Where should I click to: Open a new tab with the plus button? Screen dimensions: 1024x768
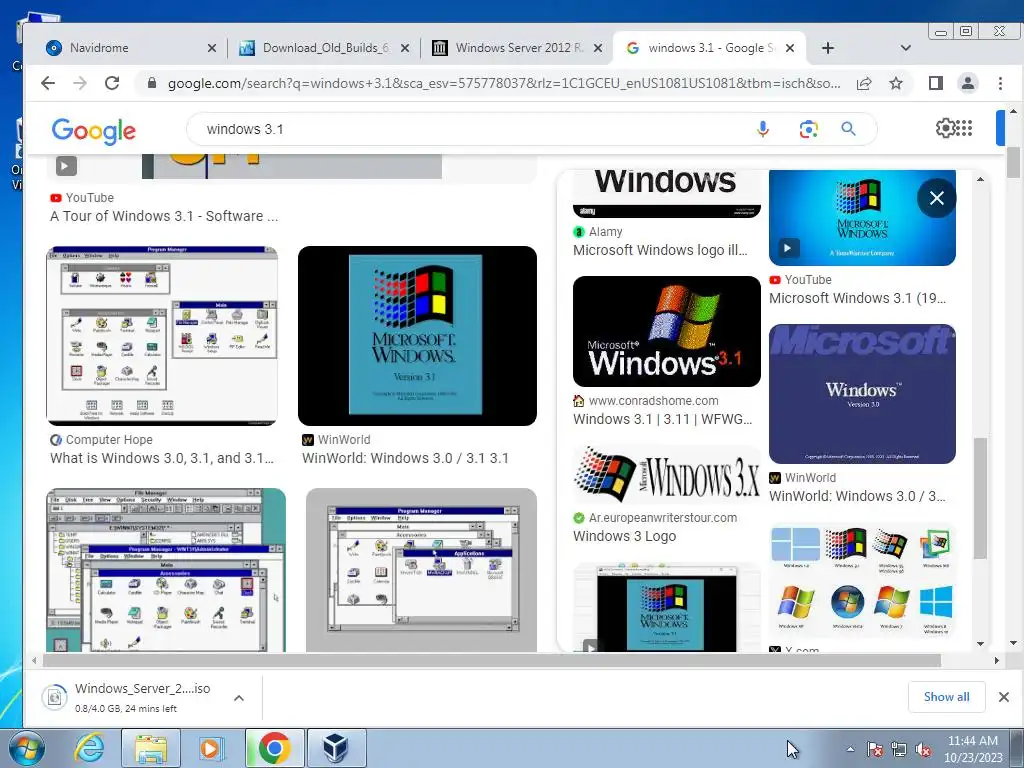click(827, 48)
